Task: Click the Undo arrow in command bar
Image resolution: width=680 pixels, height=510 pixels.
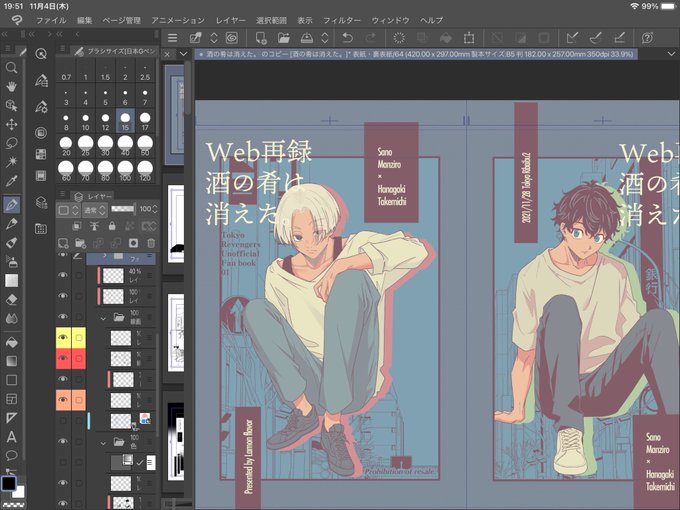Action: click(347, 38)
